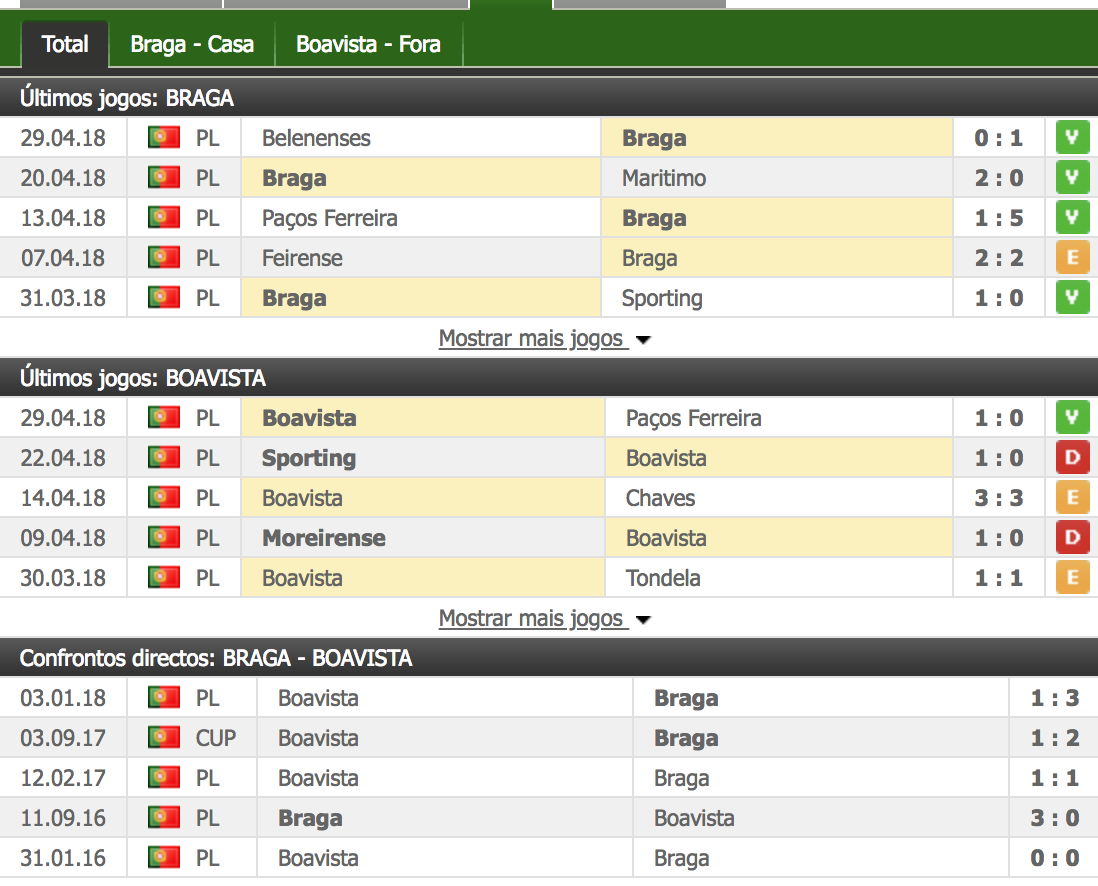Click the orange E badge for Feirense vs Braga
This screenshot has height=886, width=1098.
click(x=1072, y=258)
